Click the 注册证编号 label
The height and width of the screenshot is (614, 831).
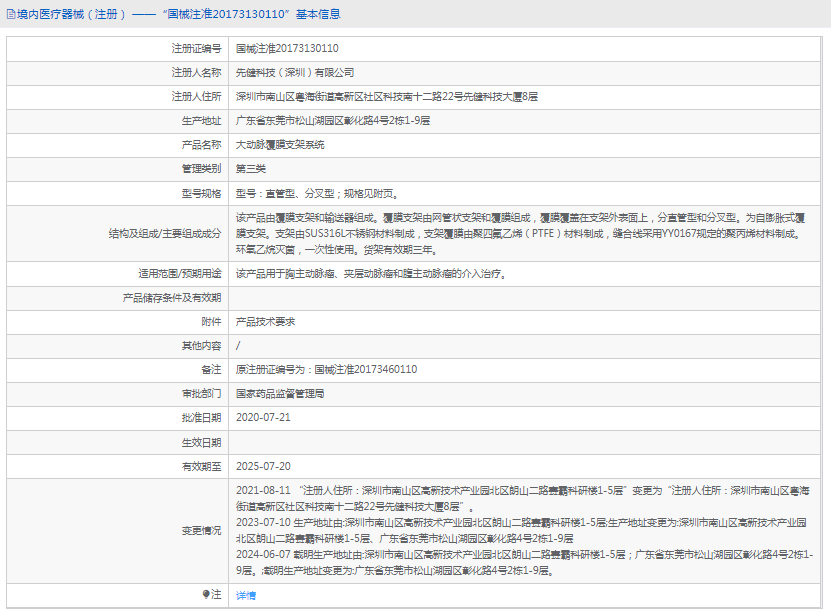tap(196, 48)
